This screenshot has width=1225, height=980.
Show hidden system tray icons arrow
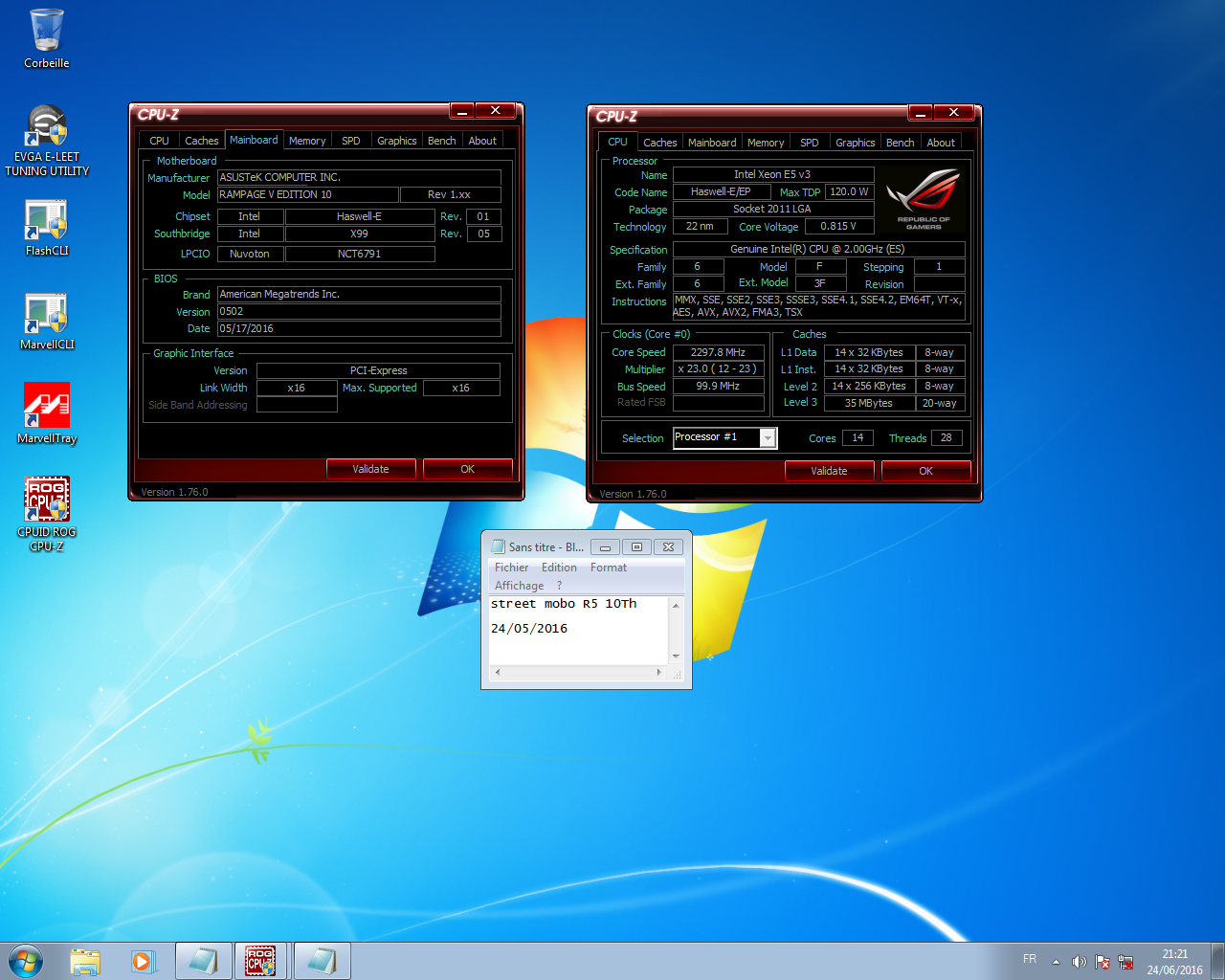tap(1056, 962)
